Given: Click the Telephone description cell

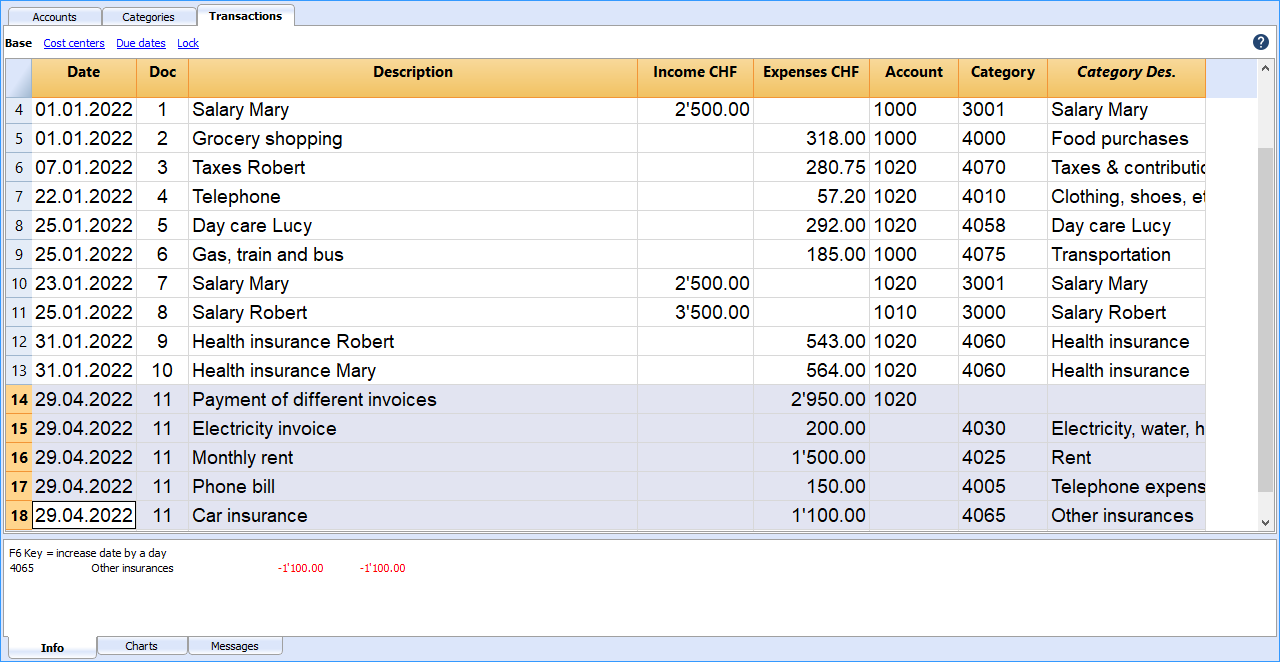Looking at the screenshot, I should 413,197.
